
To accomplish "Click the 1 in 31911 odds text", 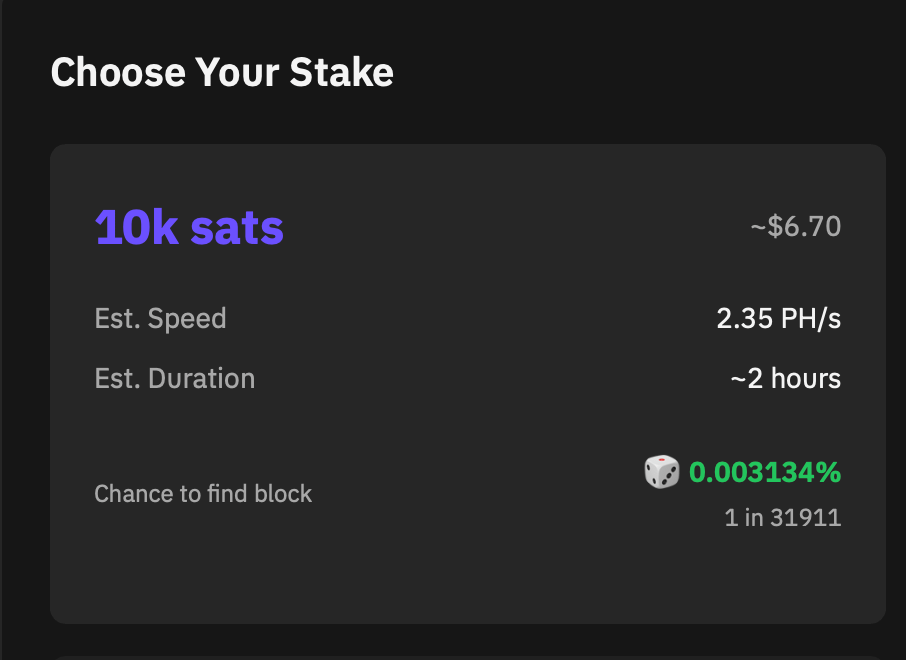I will tap(783, 517).
